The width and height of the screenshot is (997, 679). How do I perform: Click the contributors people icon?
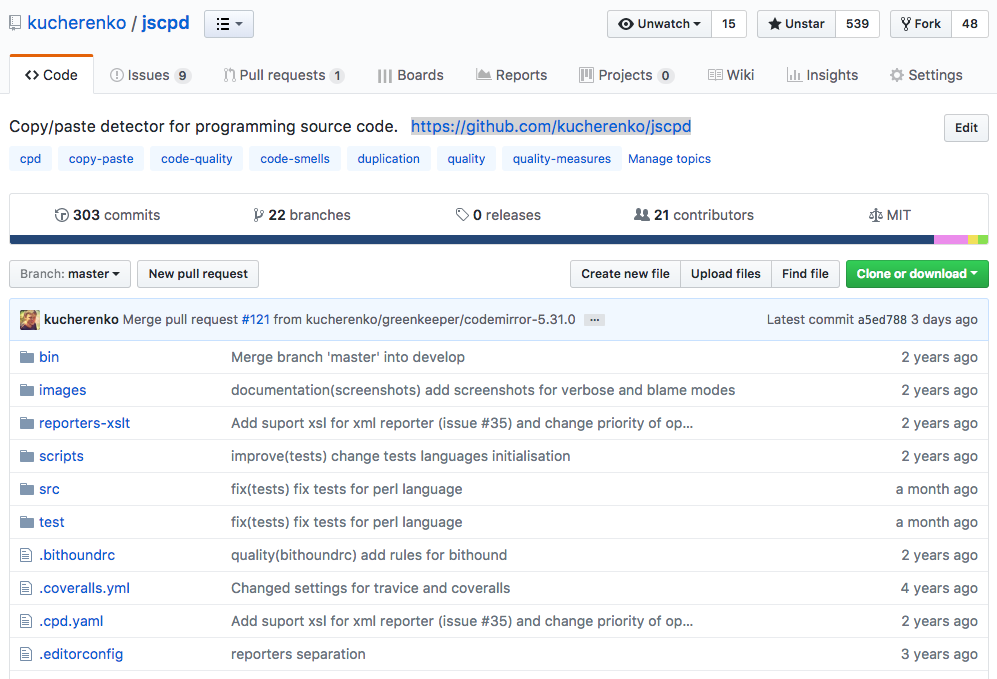642,215
